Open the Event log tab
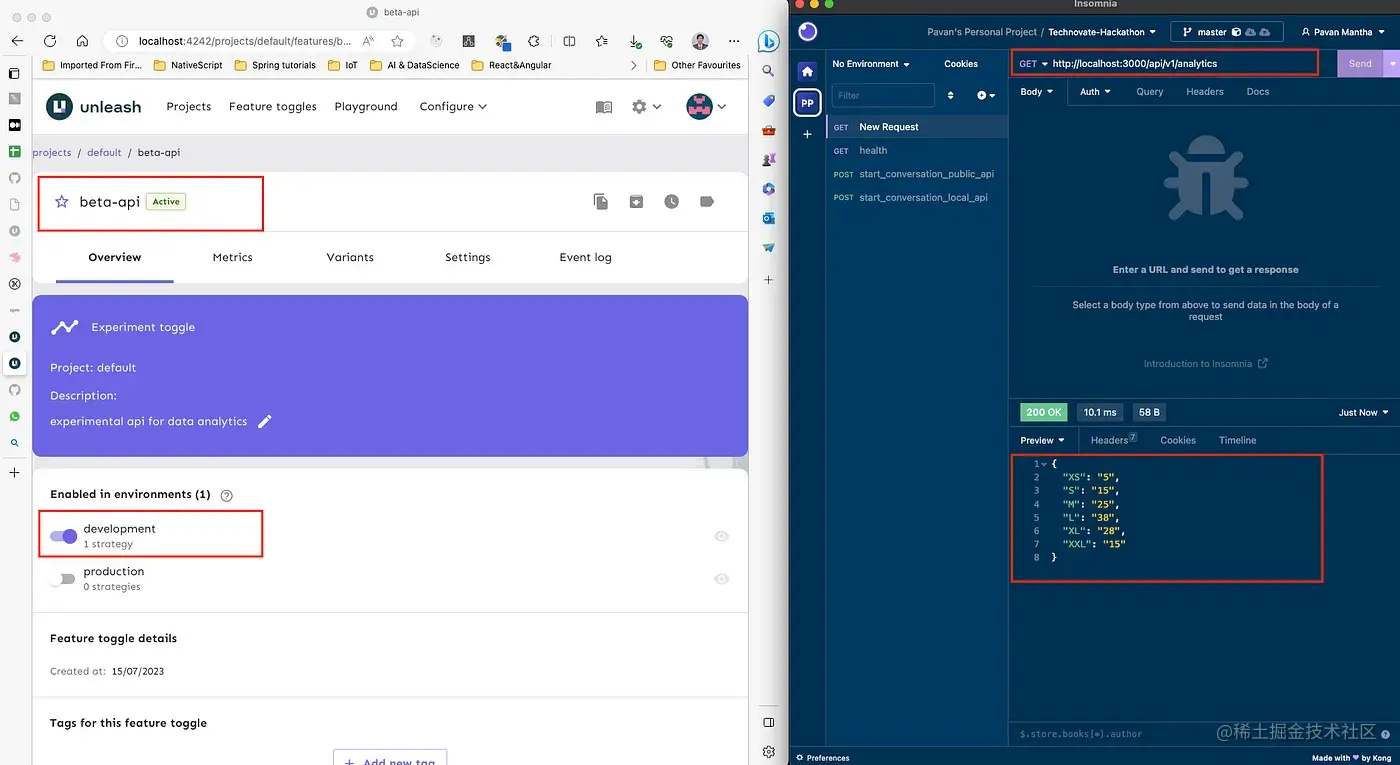The width and height of the screenshot is (1400, 765). pos(586,257)
